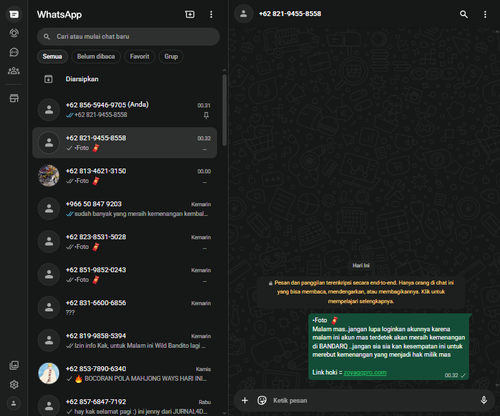This screenshot has width=500, height=416.
Task: Select the Favorit filter tab
Action: [140, 56]
